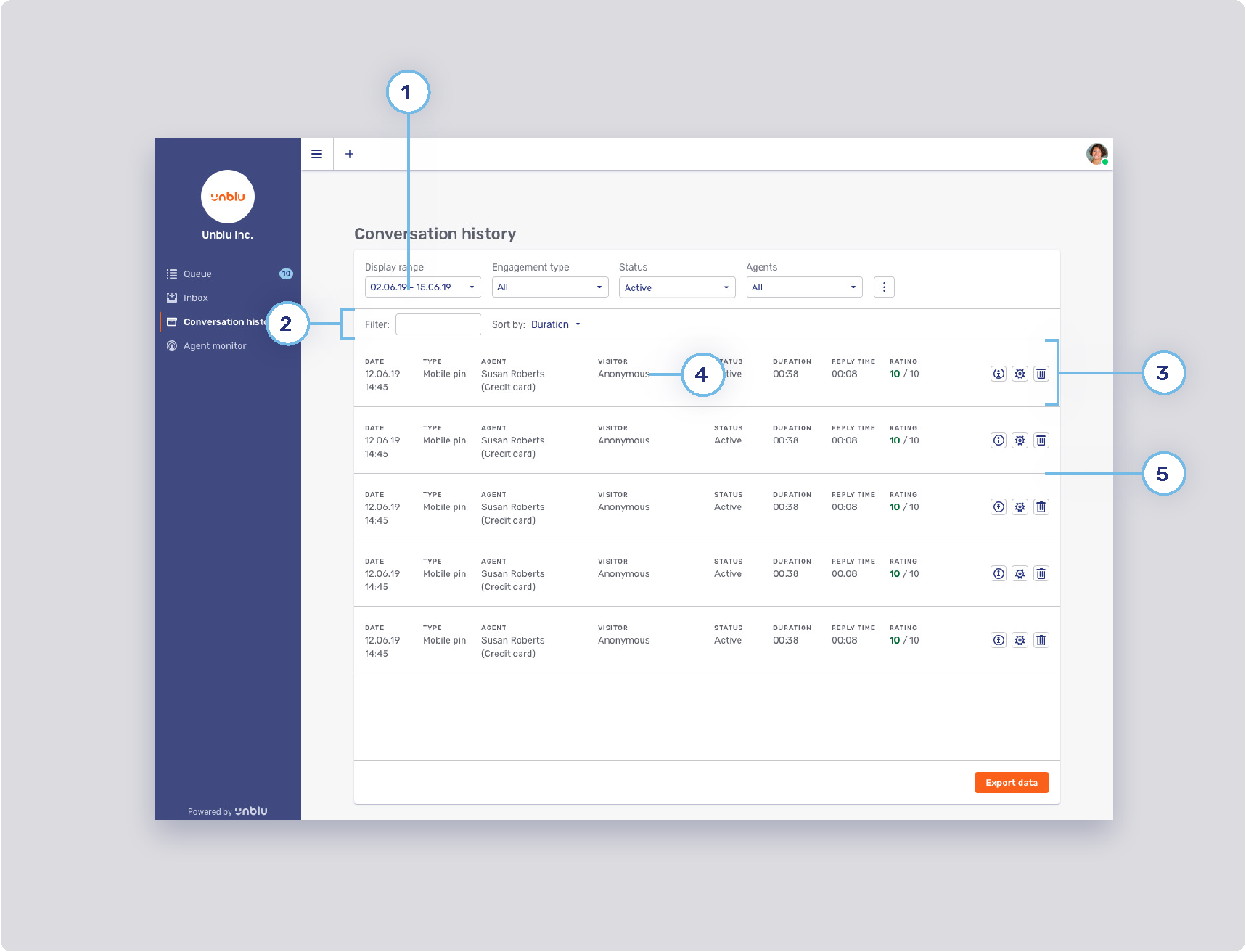Click the hamburger menu icon
The image size is (1246, 952).
coord(317,154)
